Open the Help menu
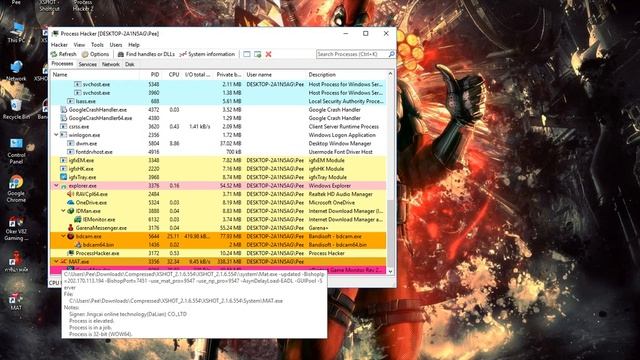This screenshot has width=640, height=360. click(x=134, y=44)
